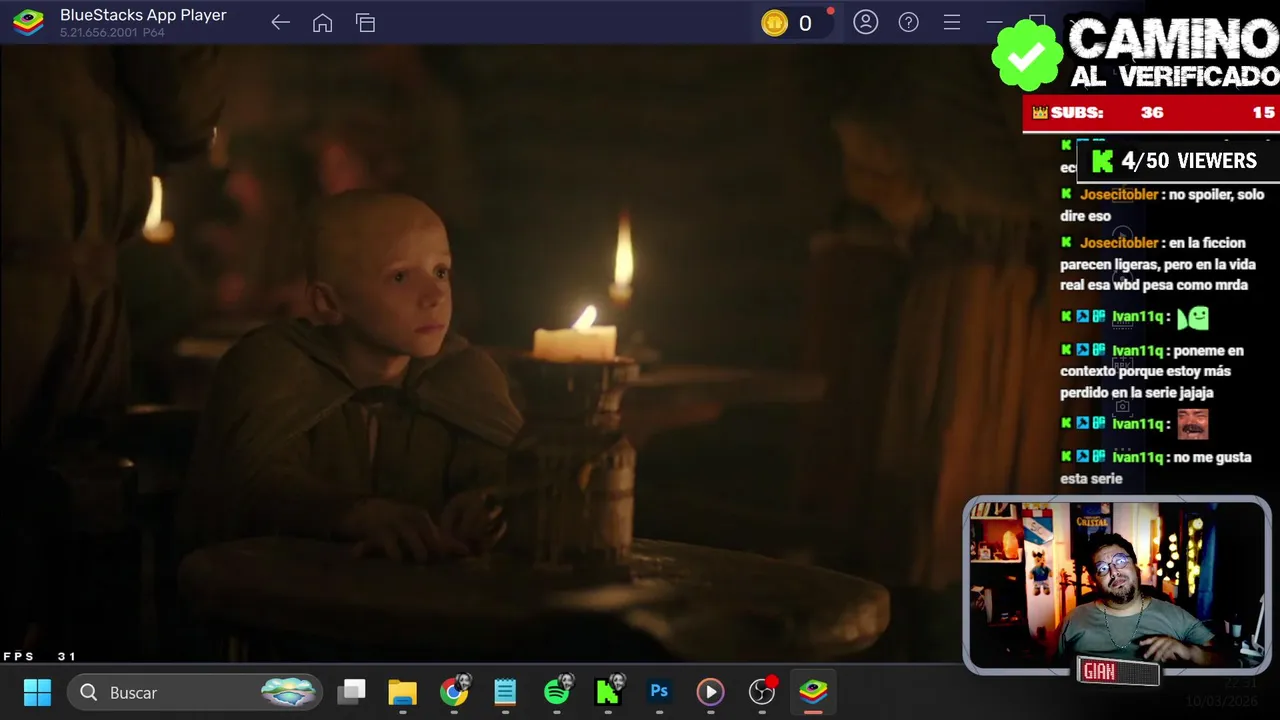This screenshot has width=1280, height=720.
Task: Click the weather widget in search box
Action: 288,692
